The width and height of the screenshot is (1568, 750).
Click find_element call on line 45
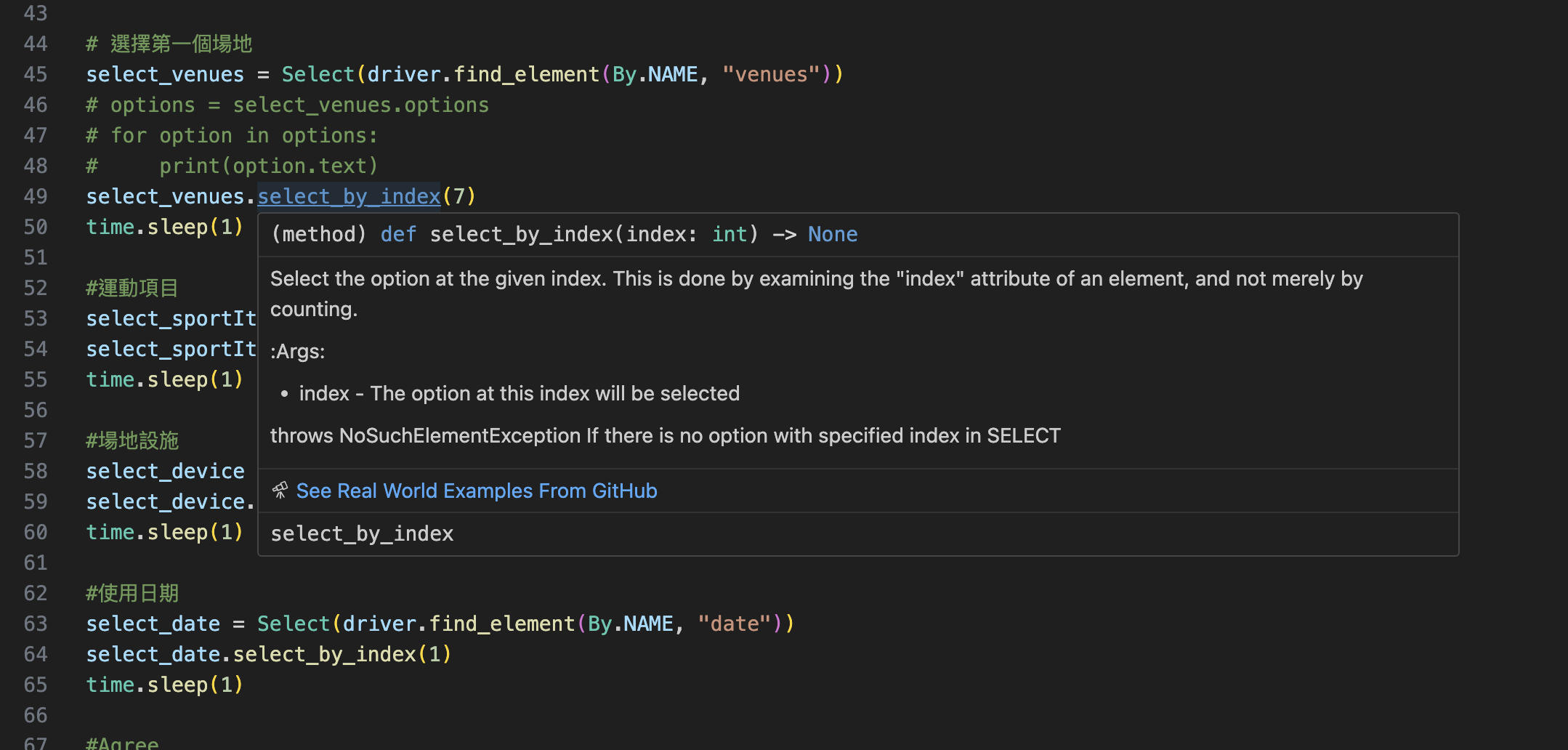(x=526, y=74)
